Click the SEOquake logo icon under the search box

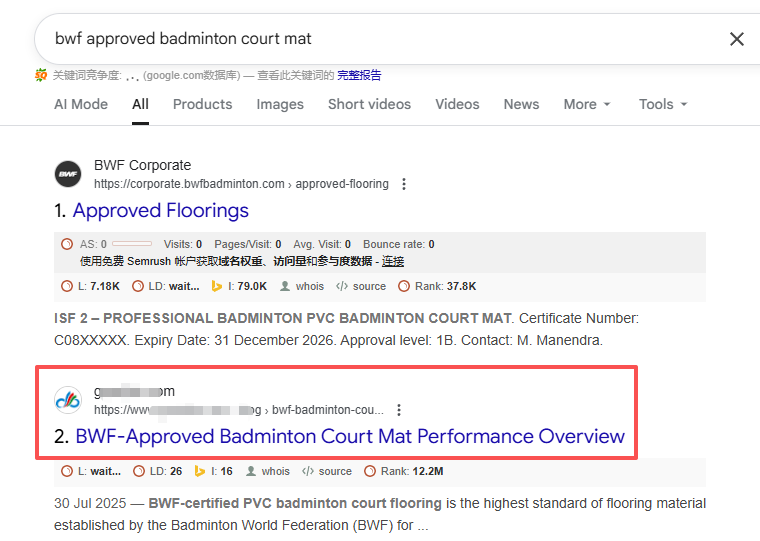[x=41, y=75]
